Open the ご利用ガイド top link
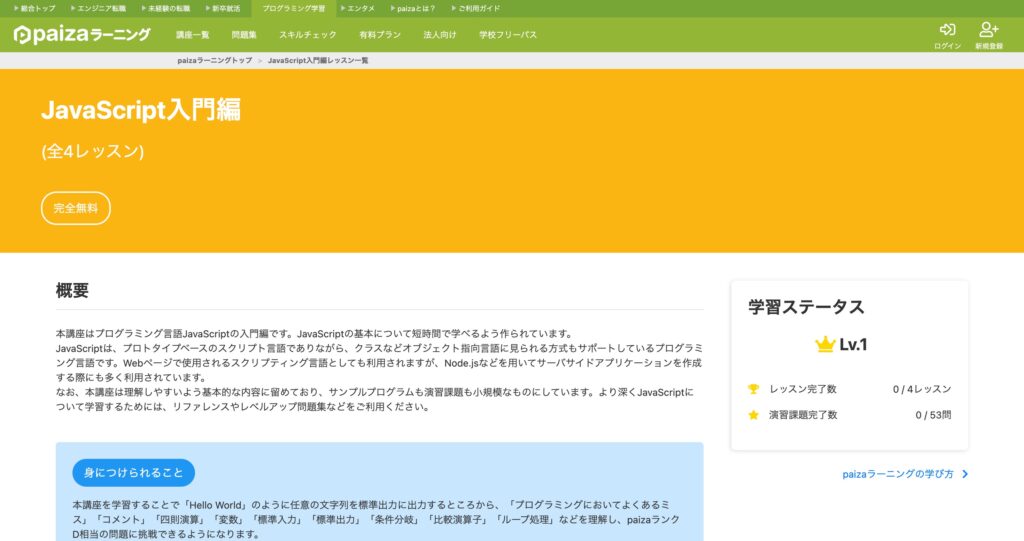1024x541 pixels. (x=476, y=8)
